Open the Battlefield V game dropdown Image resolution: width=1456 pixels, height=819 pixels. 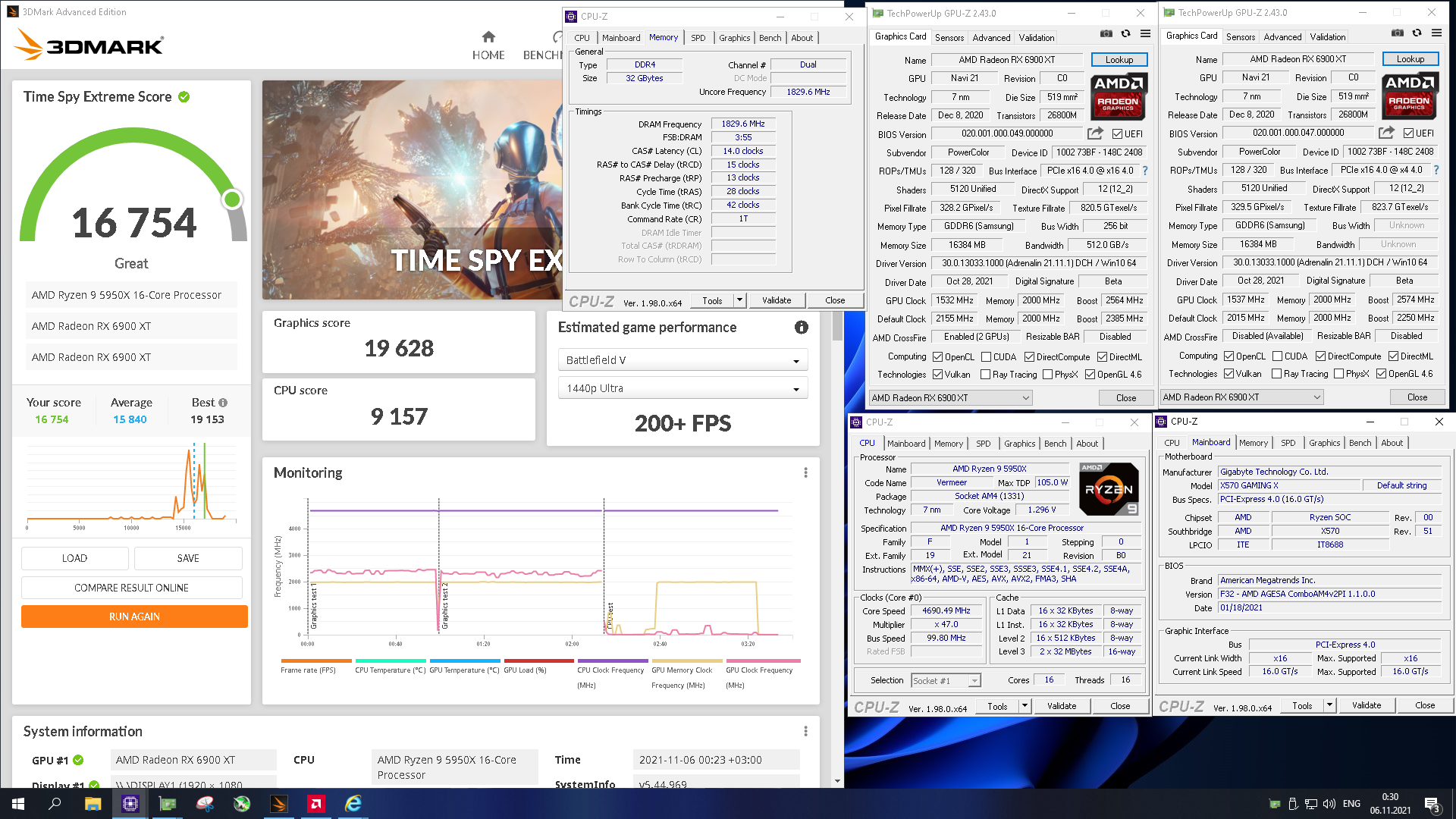pos(682,360)
